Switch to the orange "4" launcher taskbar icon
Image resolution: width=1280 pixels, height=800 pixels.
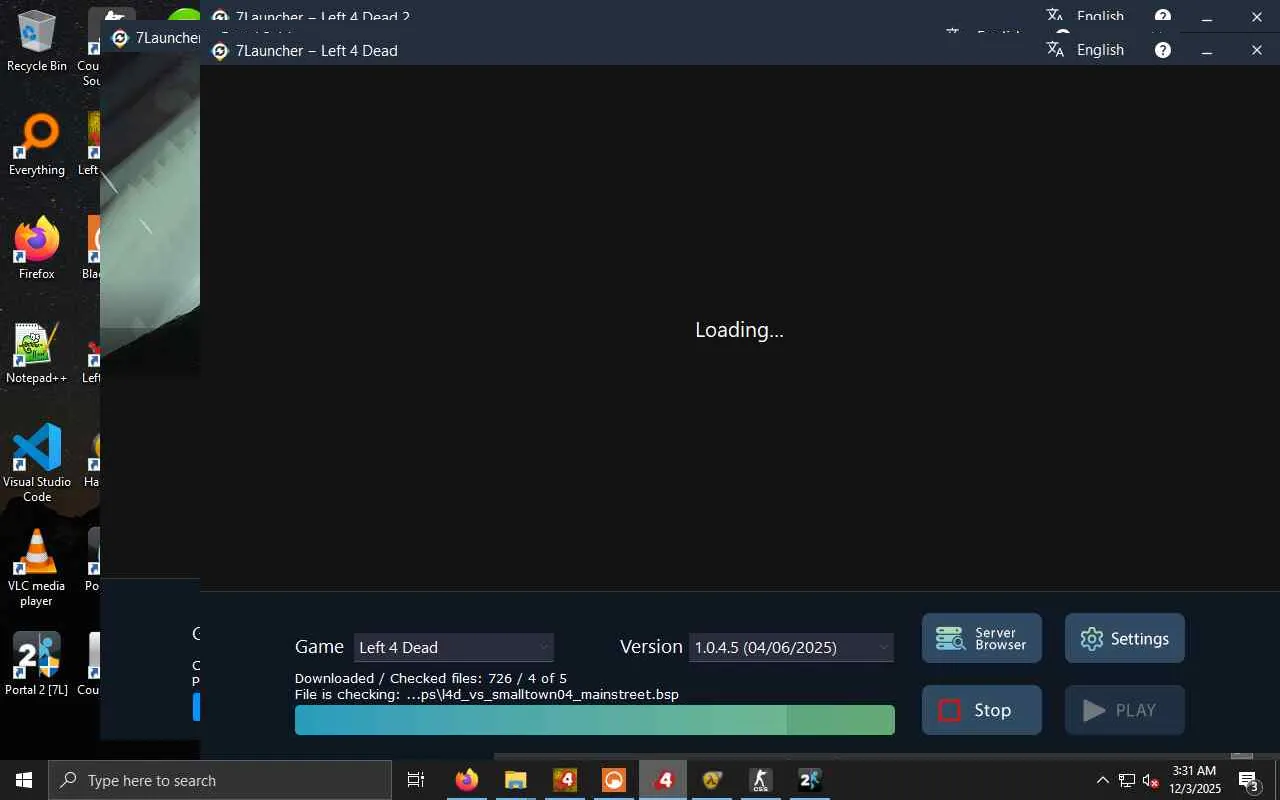(565, 780)
